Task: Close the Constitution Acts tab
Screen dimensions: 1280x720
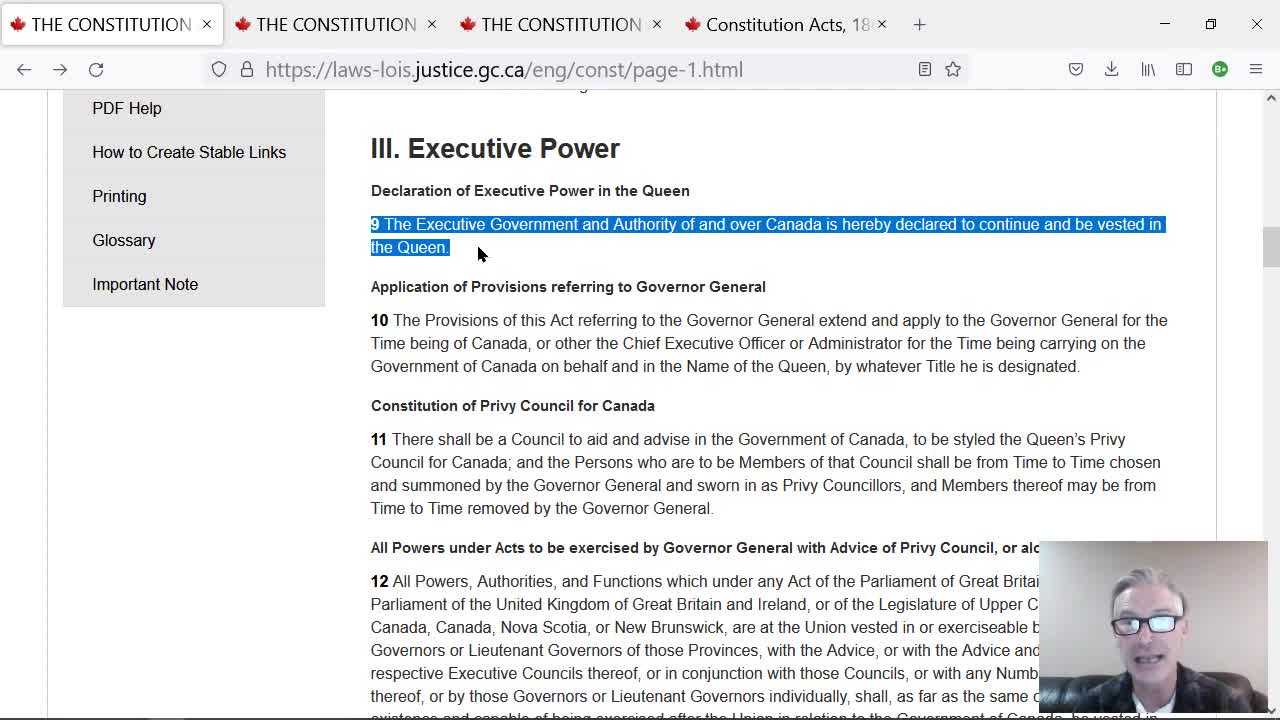Action: click(x=882, y=24)
